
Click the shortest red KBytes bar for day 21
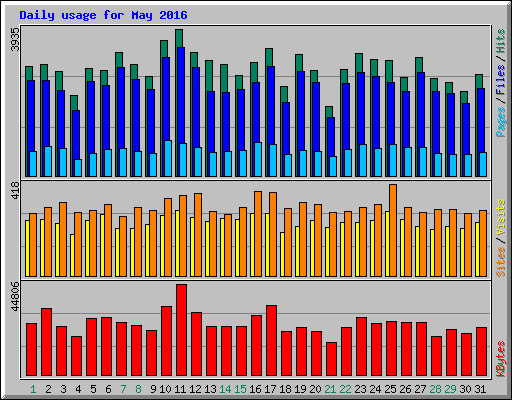(331, 359)
